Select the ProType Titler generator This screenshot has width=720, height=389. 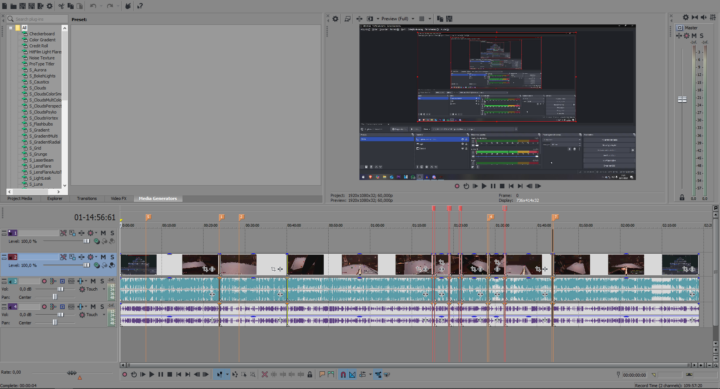(x=41, y=64)
